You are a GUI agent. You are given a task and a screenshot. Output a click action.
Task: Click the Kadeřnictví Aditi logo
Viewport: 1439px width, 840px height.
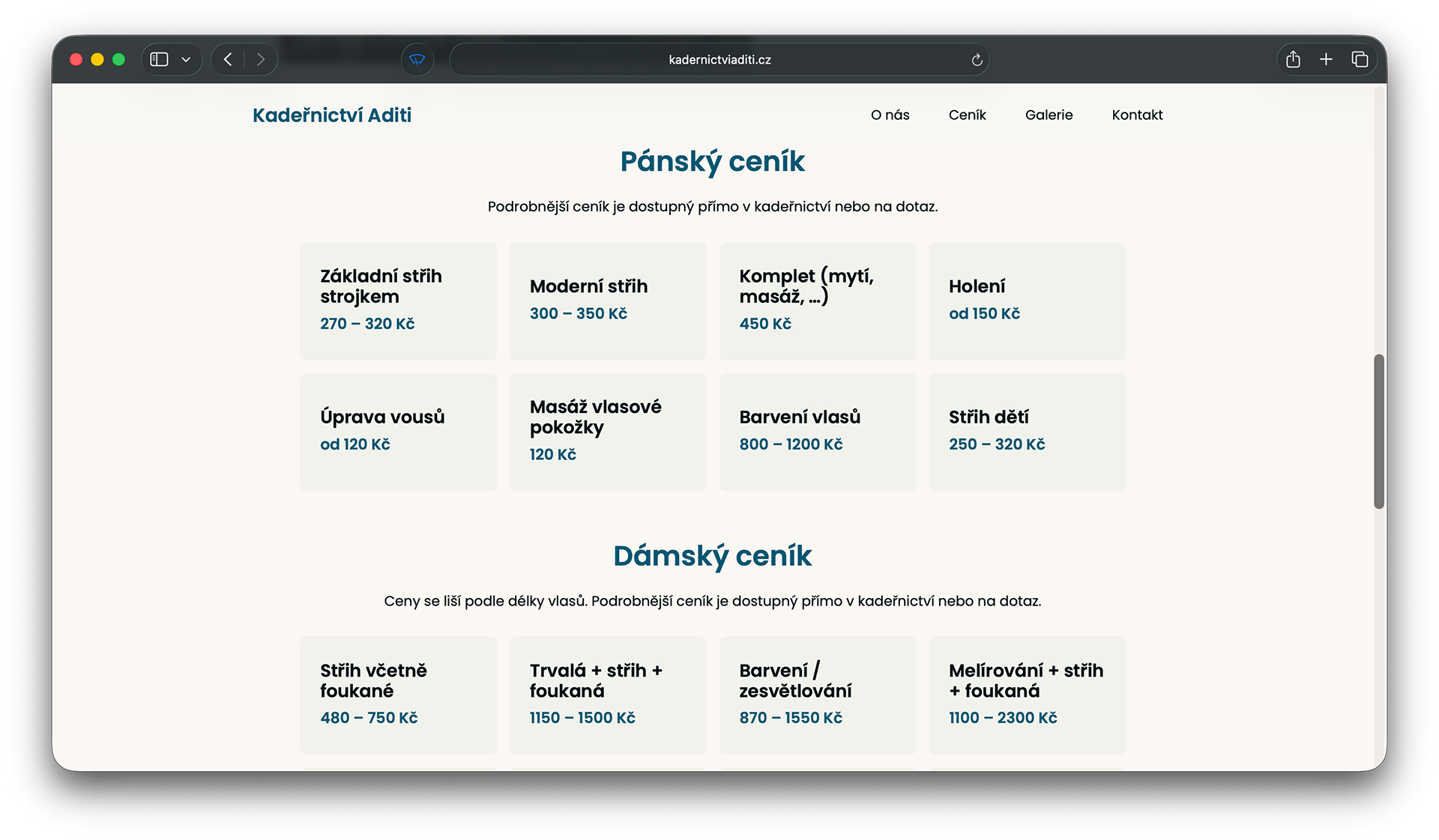point(332,115)
